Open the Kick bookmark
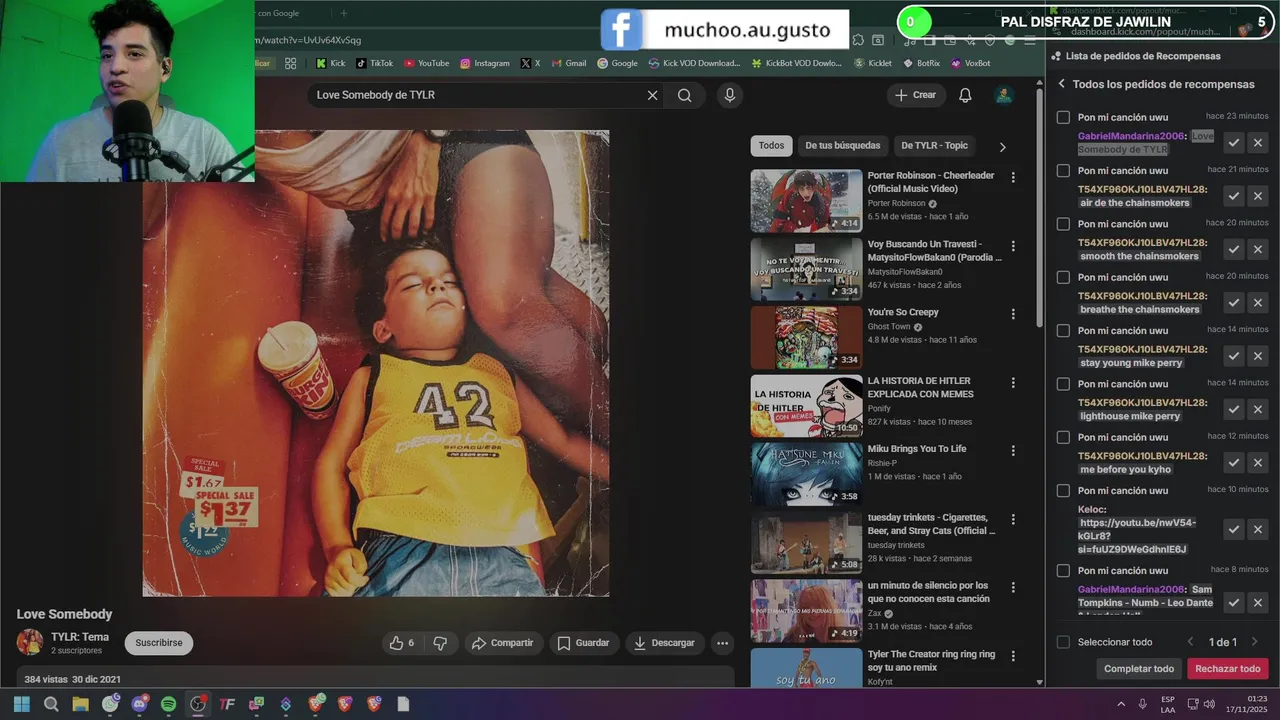This screenshot has height=720, width=1280. (330, 63)
